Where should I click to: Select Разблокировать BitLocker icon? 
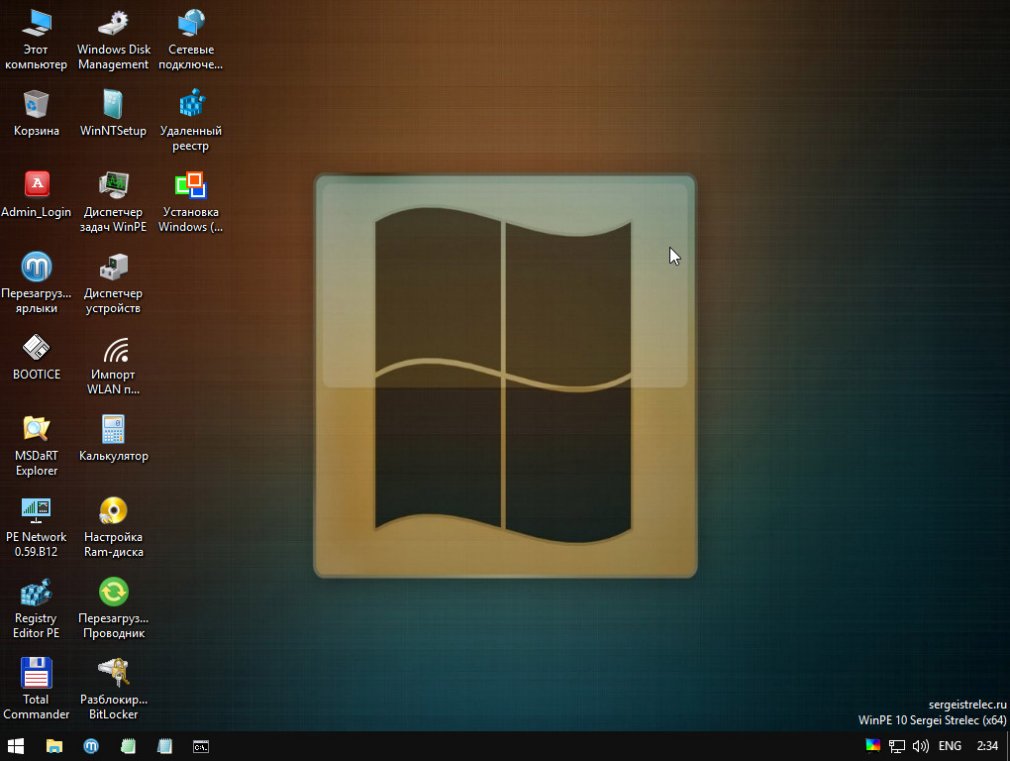(113, 689)
